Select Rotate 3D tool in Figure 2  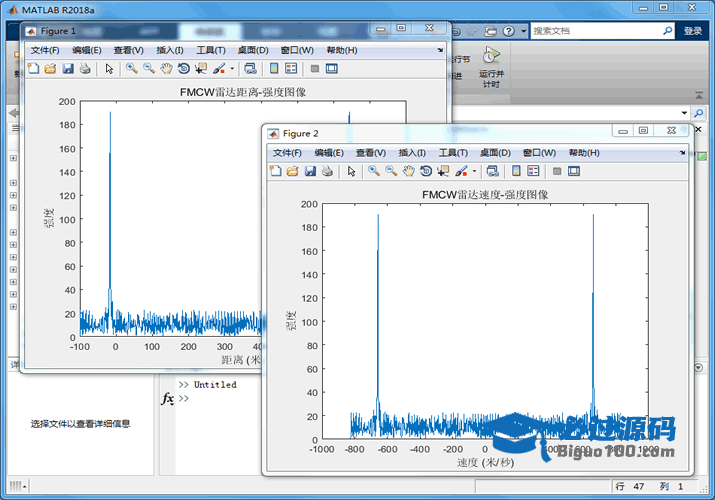[x=426, y=171]
